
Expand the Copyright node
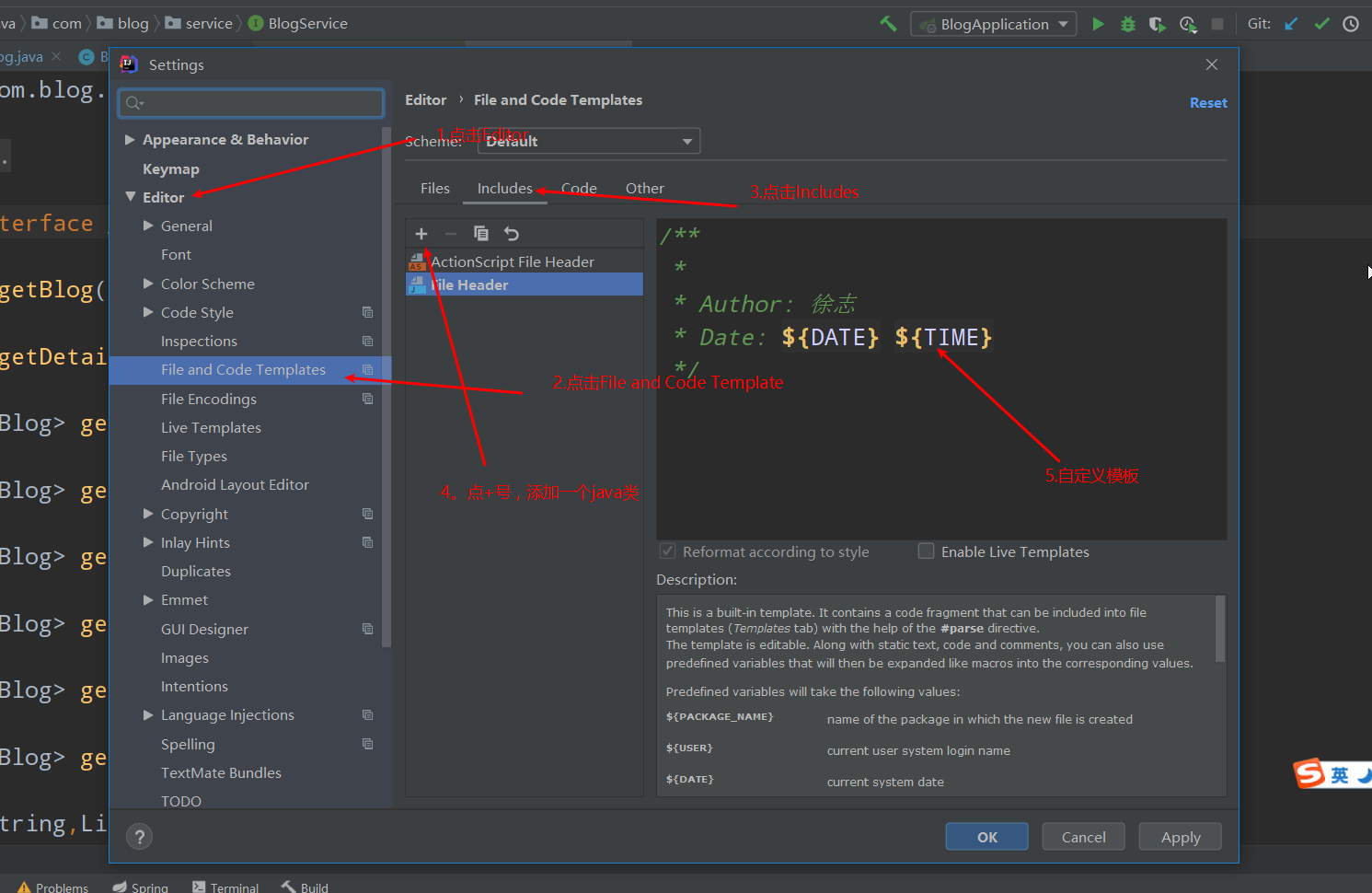(x=148, y=514)
